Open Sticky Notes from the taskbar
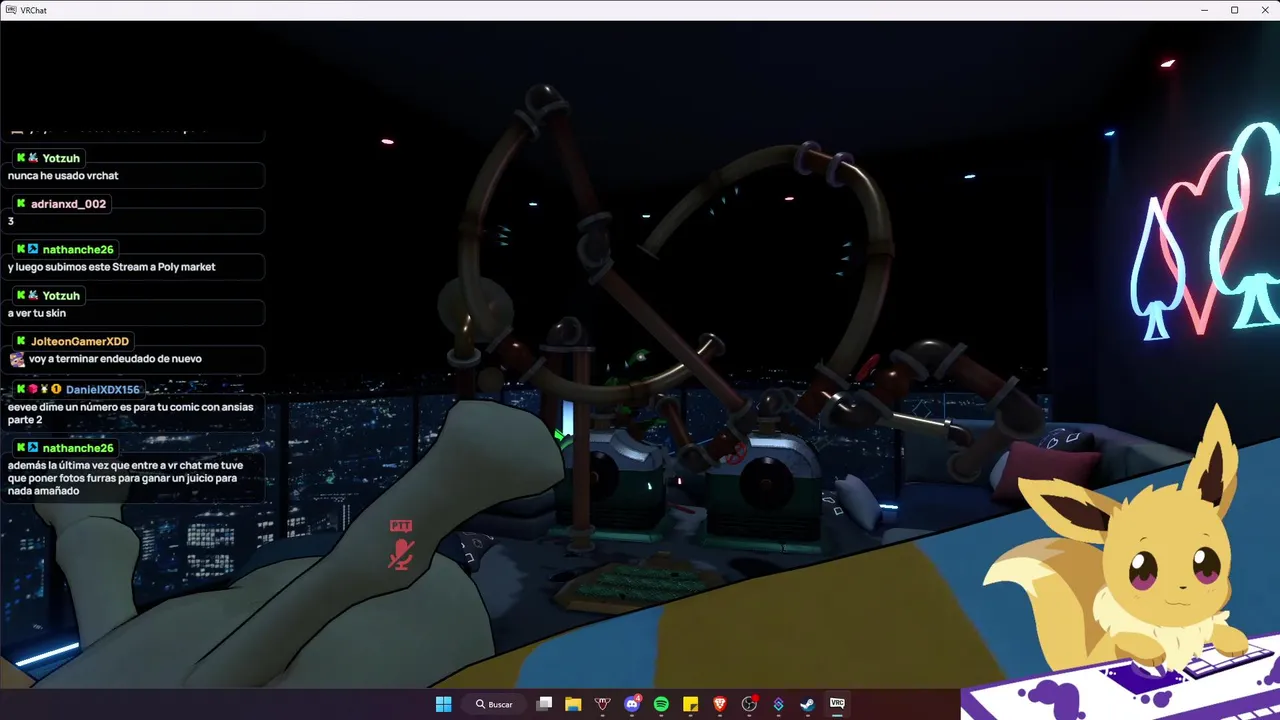This screenshot has width=1280, height=720. (x=690, y=704)
